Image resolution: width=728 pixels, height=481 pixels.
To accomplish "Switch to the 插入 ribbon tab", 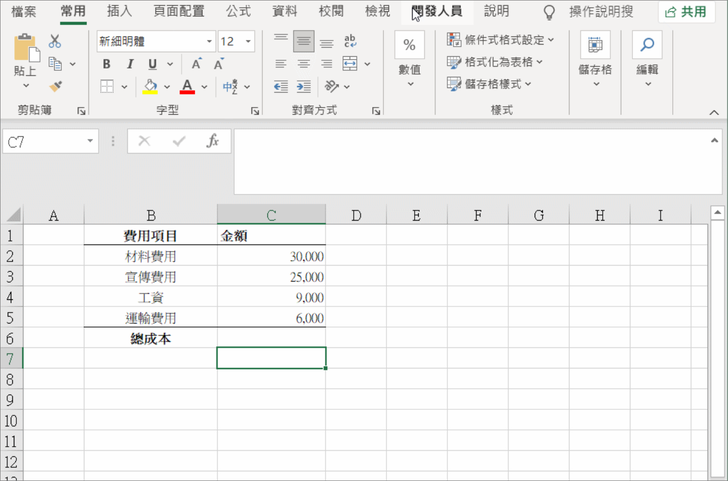I will [119, 11].
